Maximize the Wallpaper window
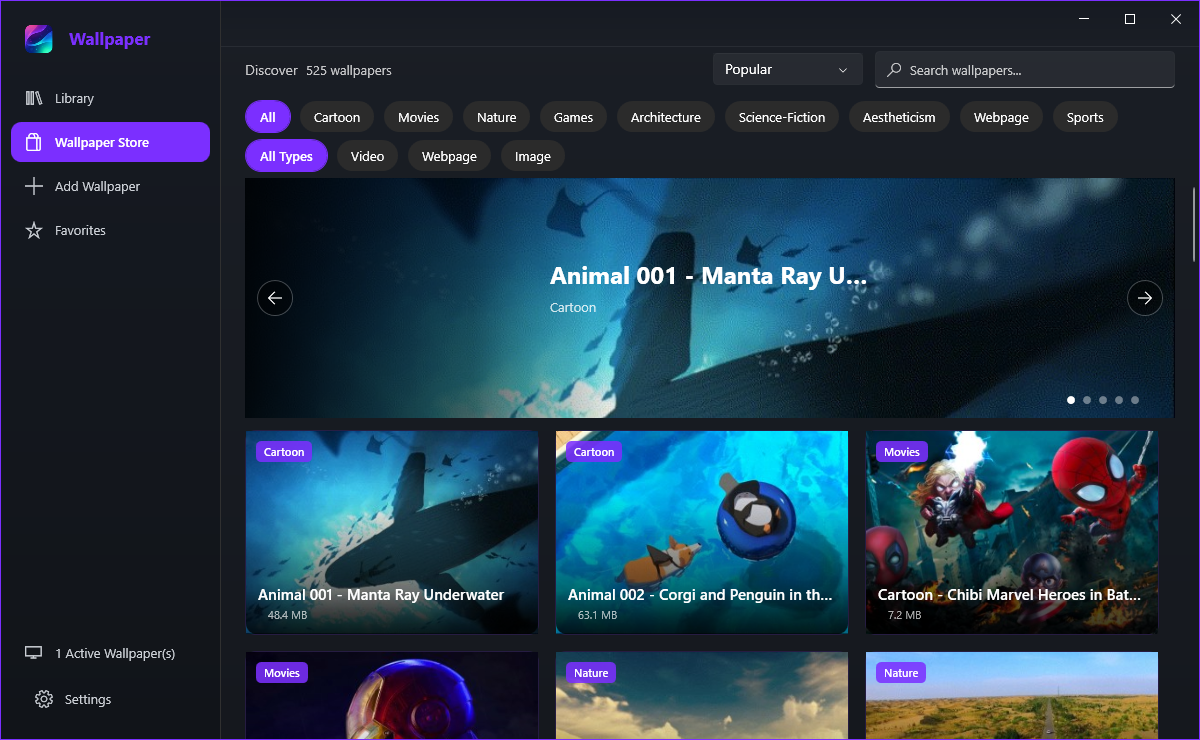 [x=1130, y=18]
